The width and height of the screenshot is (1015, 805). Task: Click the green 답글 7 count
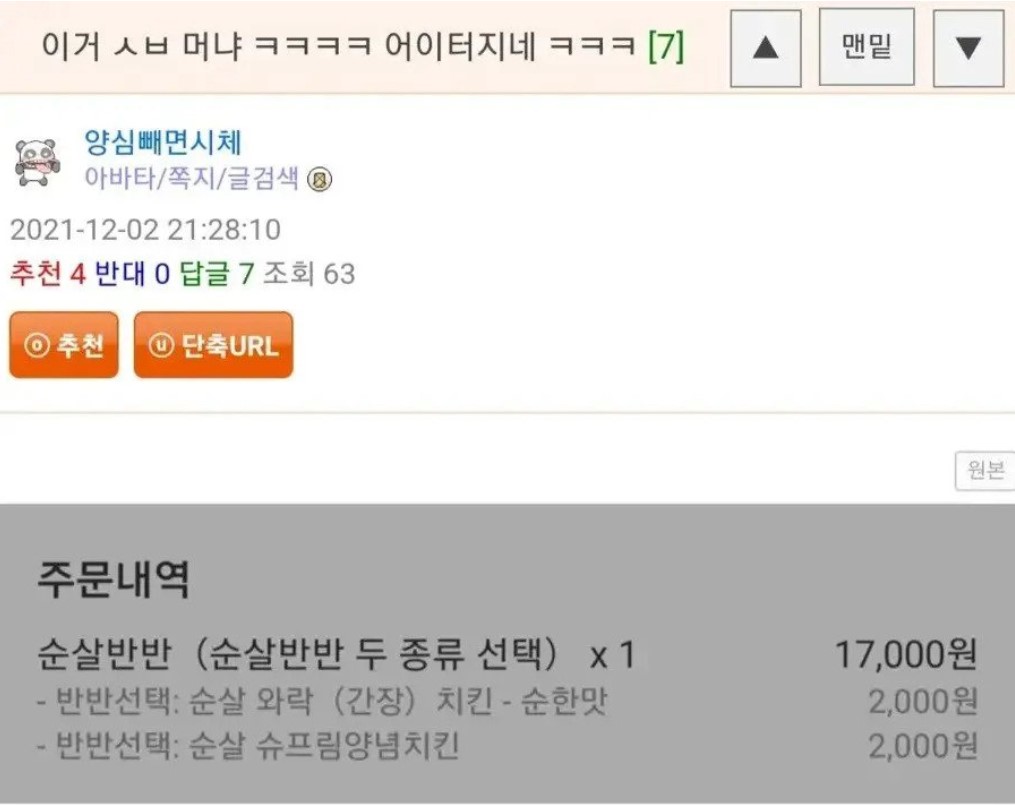point(217,273)
